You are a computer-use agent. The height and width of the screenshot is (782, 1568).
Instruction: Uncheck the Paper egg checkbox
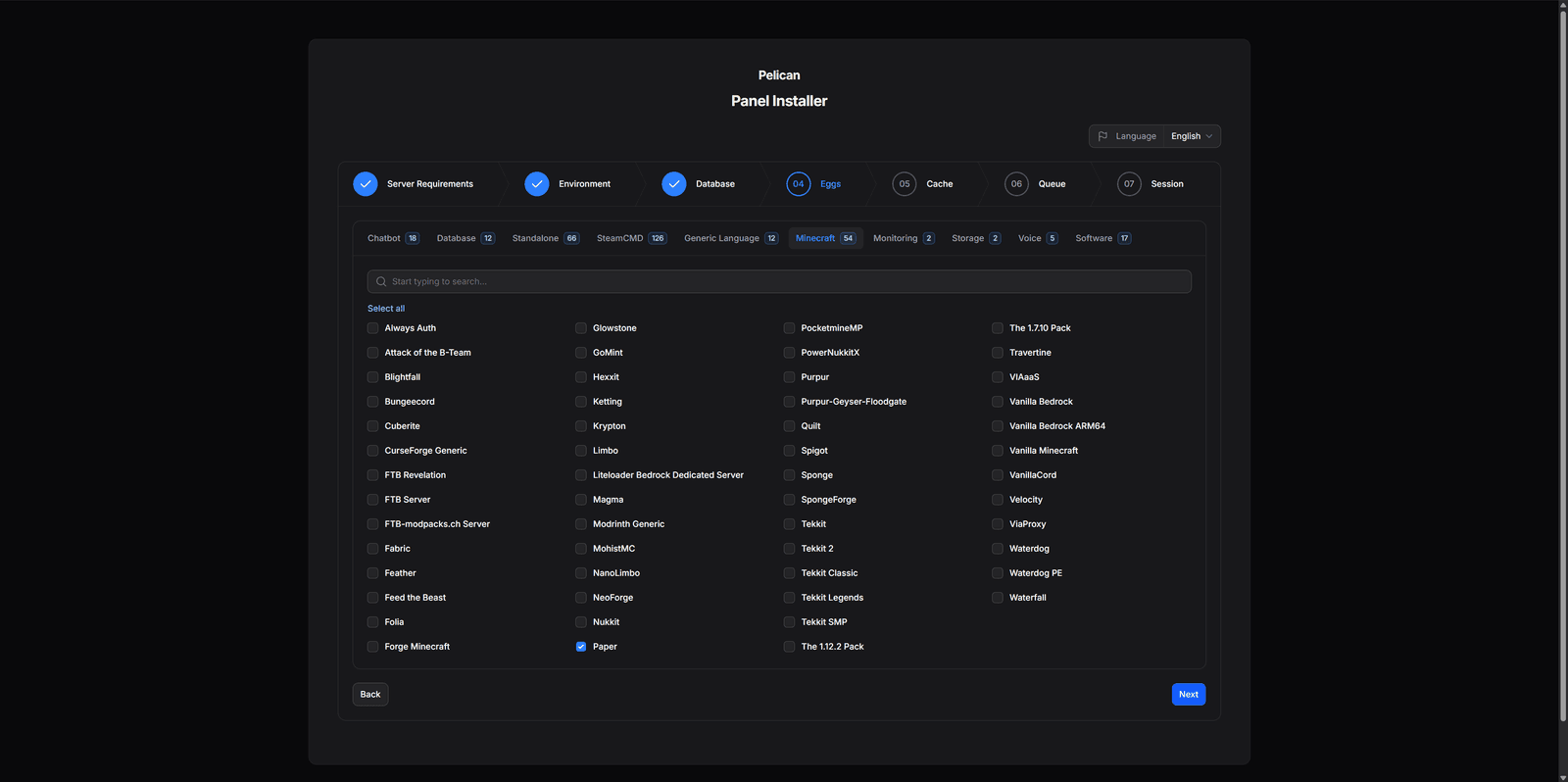(x=581, y=647)
